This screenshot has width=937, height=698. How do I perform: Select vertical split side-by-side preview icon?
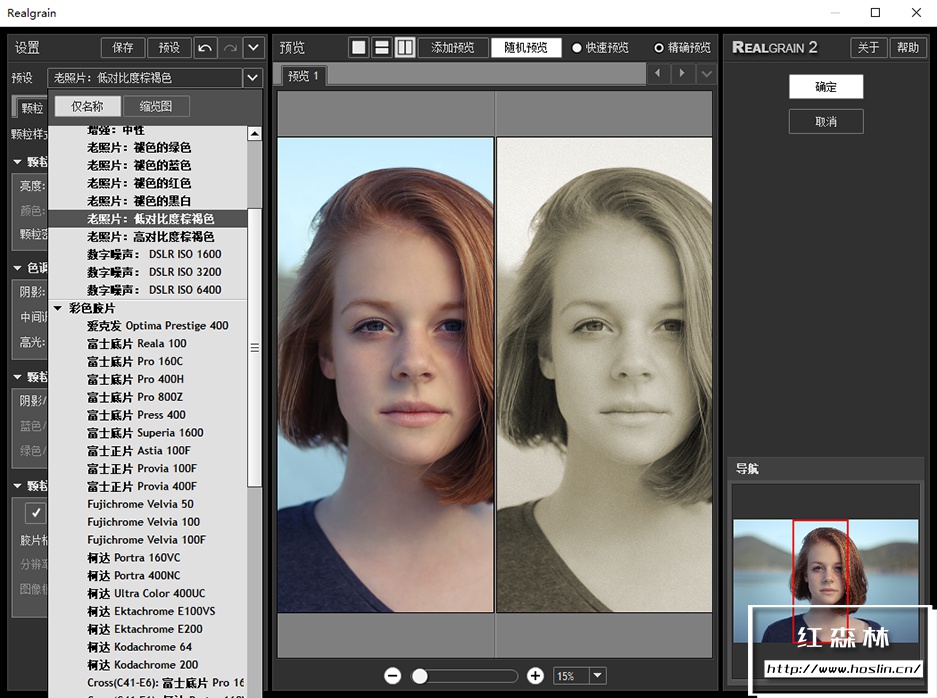pos(405,48)
